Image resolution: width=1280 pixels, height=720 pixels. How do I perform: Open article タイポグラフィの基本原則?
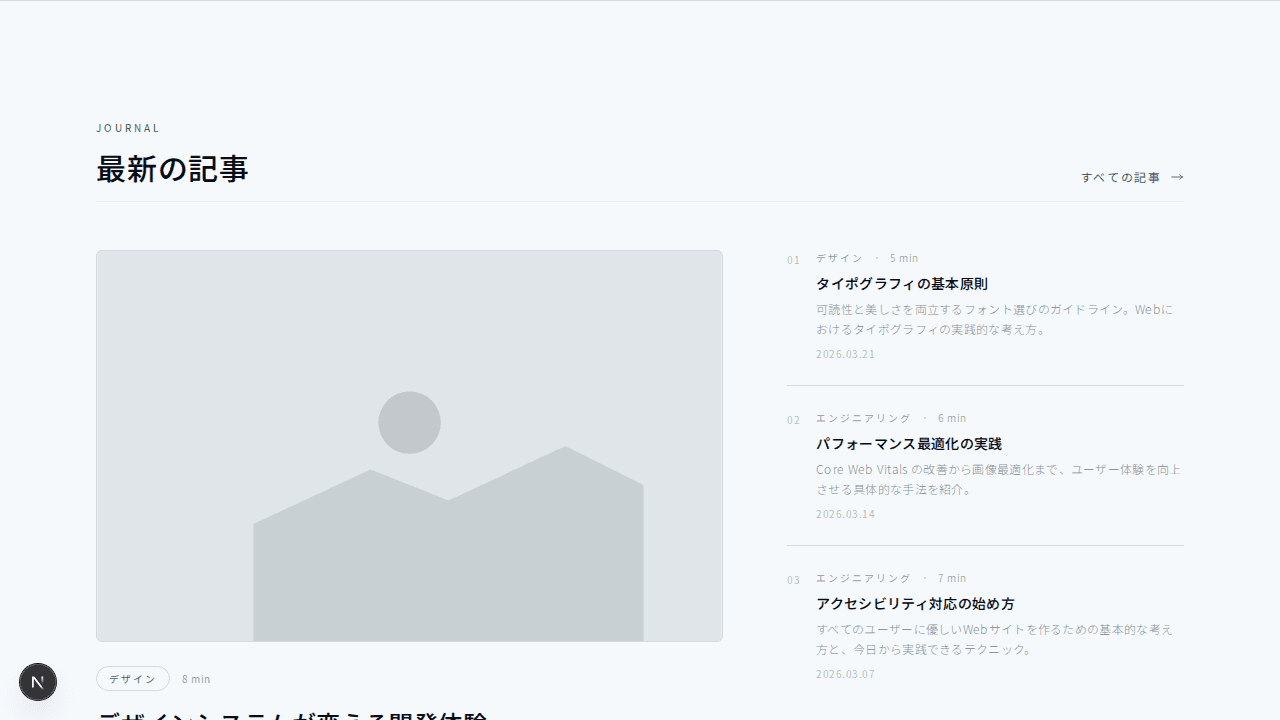[901, 284]
